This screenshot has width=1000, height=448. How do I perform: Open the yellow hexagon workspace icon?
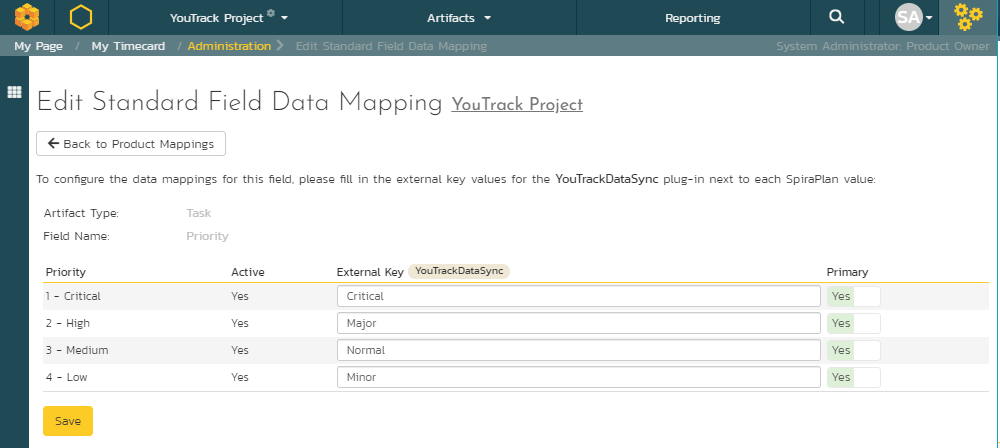81,17
